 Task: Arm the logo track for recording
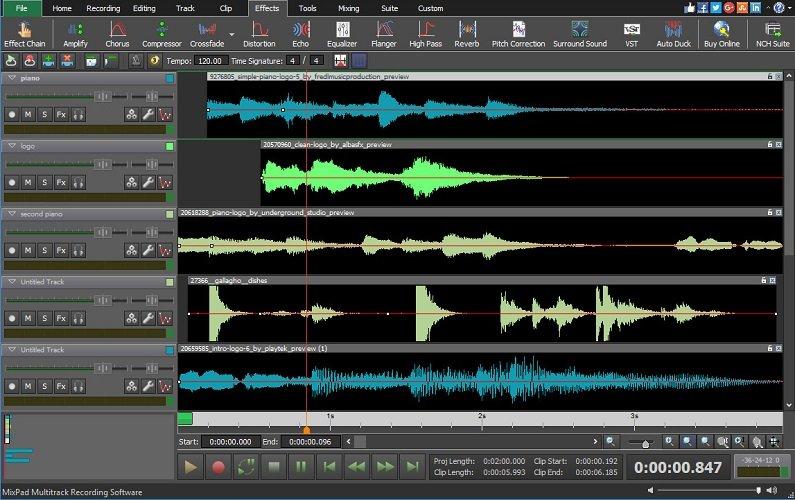(x=12, y=183)
